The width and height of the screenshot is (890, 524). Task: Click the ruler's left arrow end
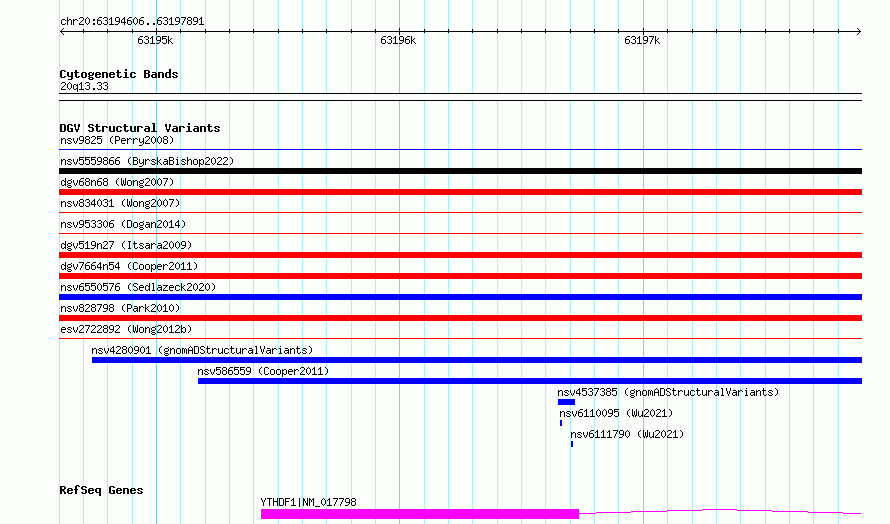62,31
